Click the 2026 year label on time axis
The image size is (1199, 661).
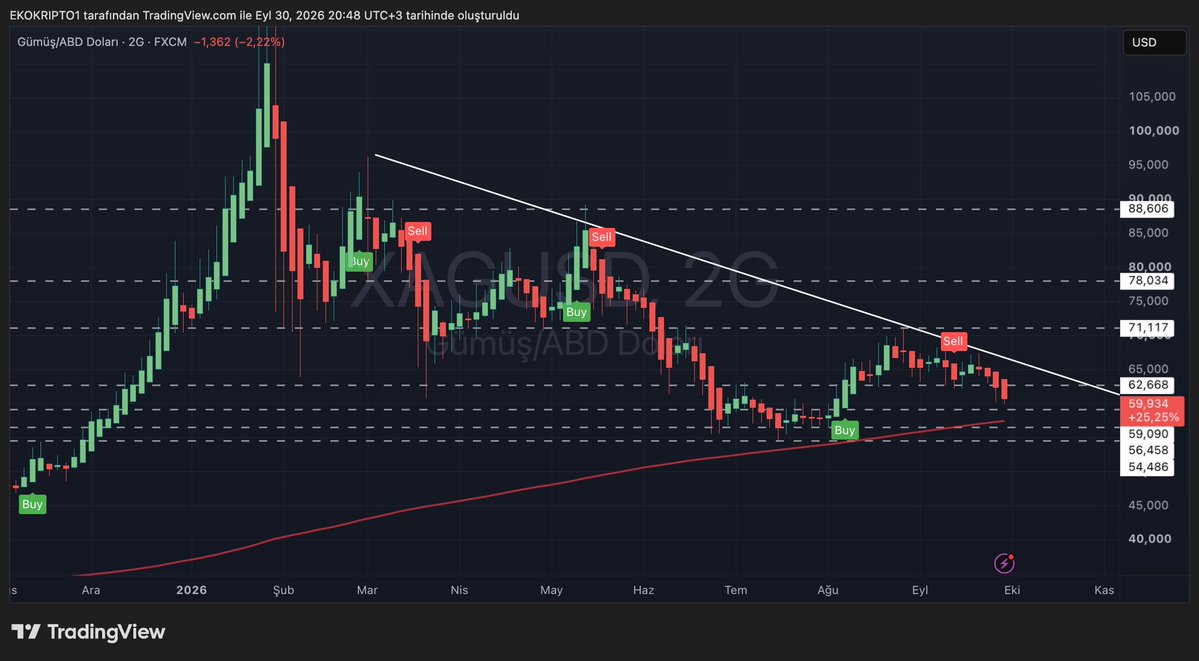click(x=191, y=590)
